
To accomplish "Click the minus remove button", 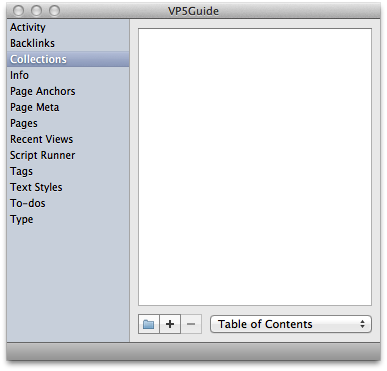I will pos(191,324).
